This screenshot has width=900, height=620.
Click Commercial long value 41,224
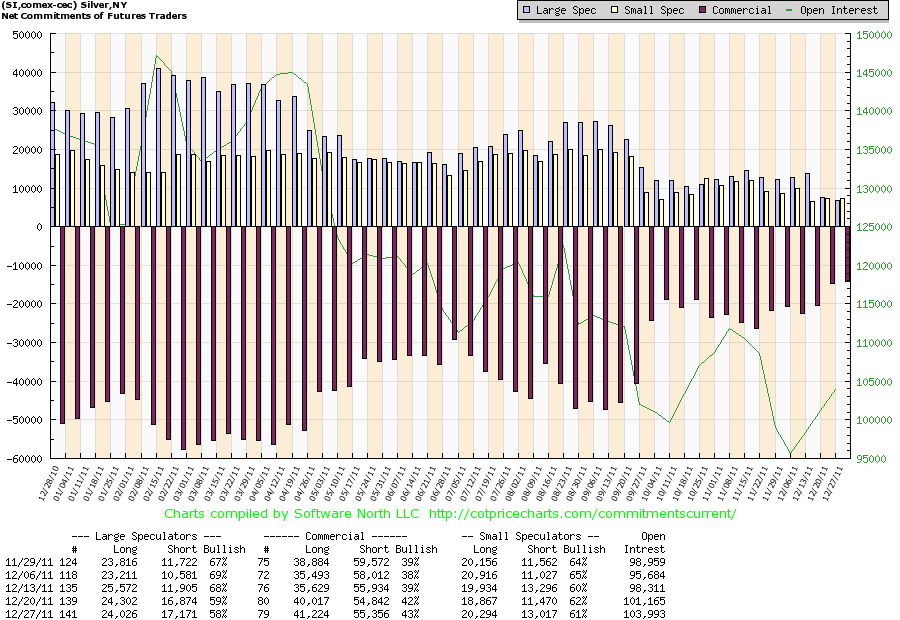tap(312, 614)
